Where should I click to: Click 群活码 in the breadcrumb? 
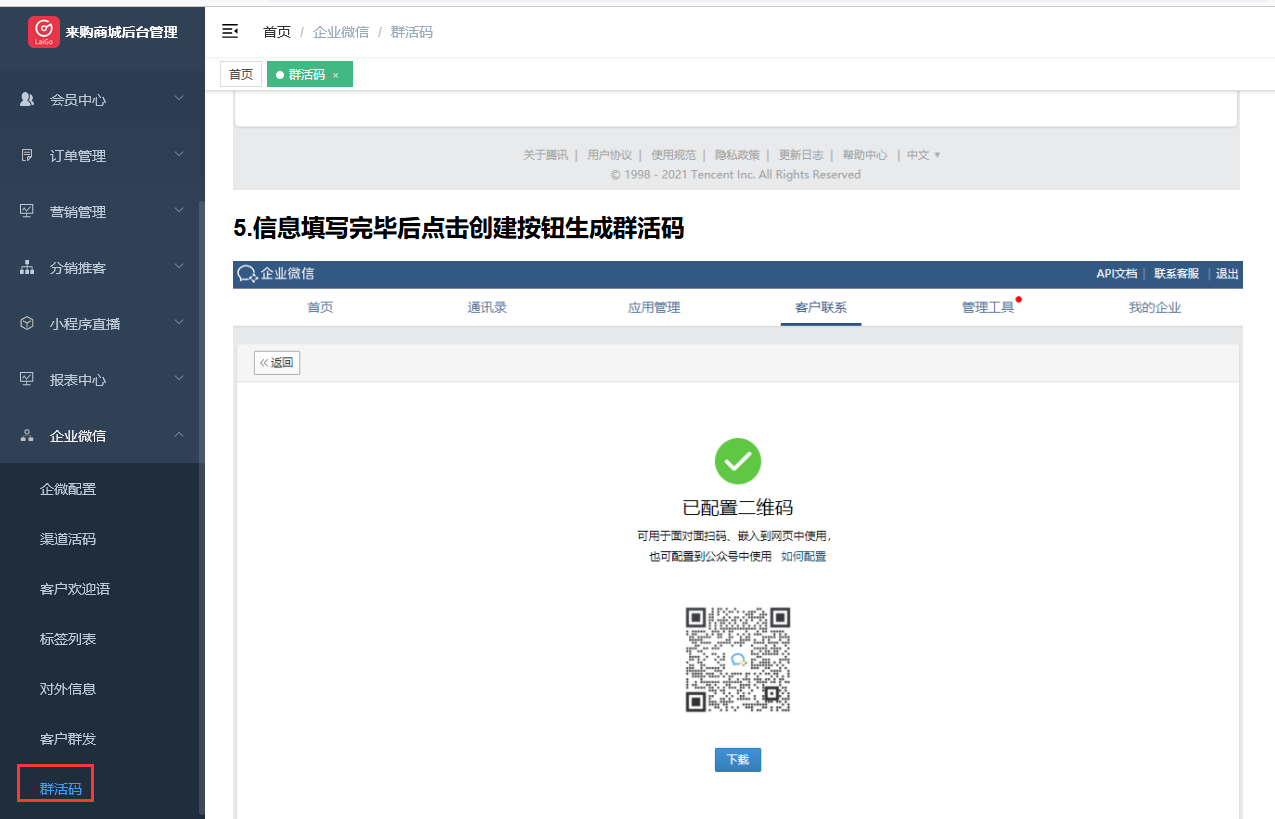coord(412,32)
